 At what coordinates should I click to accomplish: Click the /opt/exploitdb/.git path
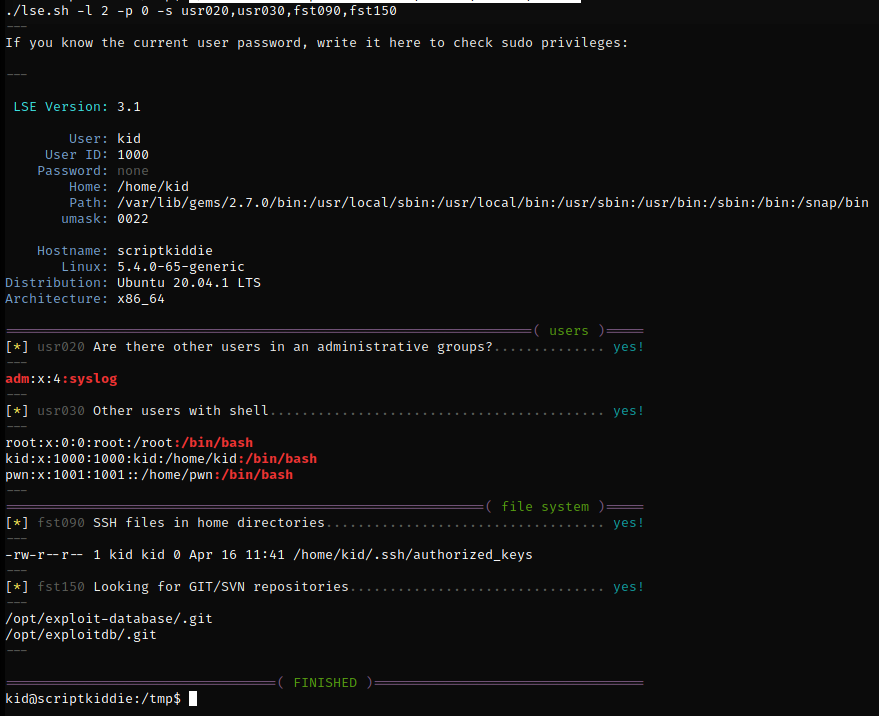tap(81, 635)
